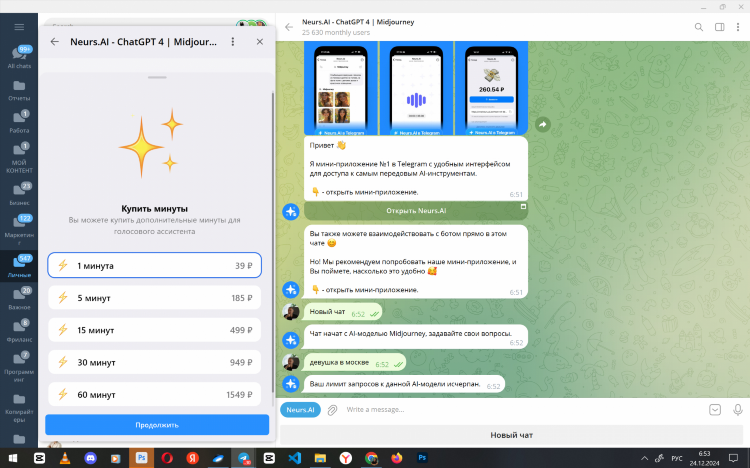This screenshot has height=468, width=750.
Task: Open the 260.54 ₽ screenshot thumbnail
Action: 491,88
